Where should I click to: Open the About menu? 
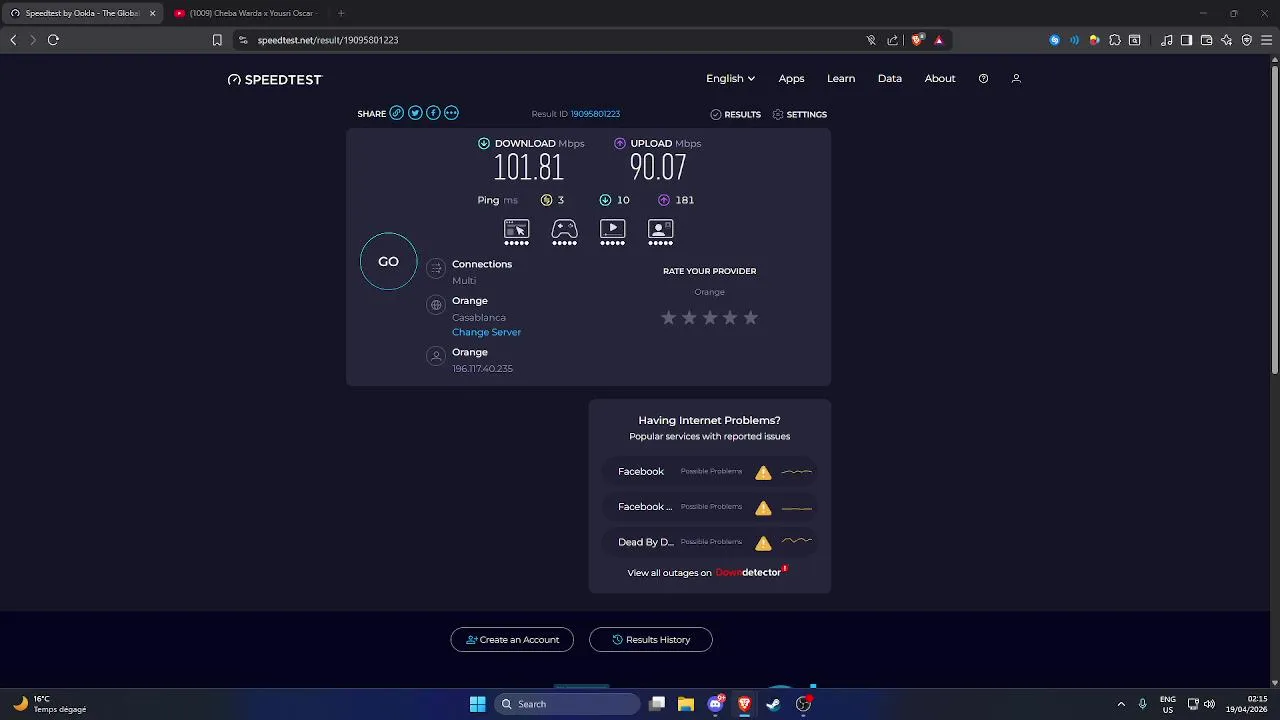[x=940, y=78]
